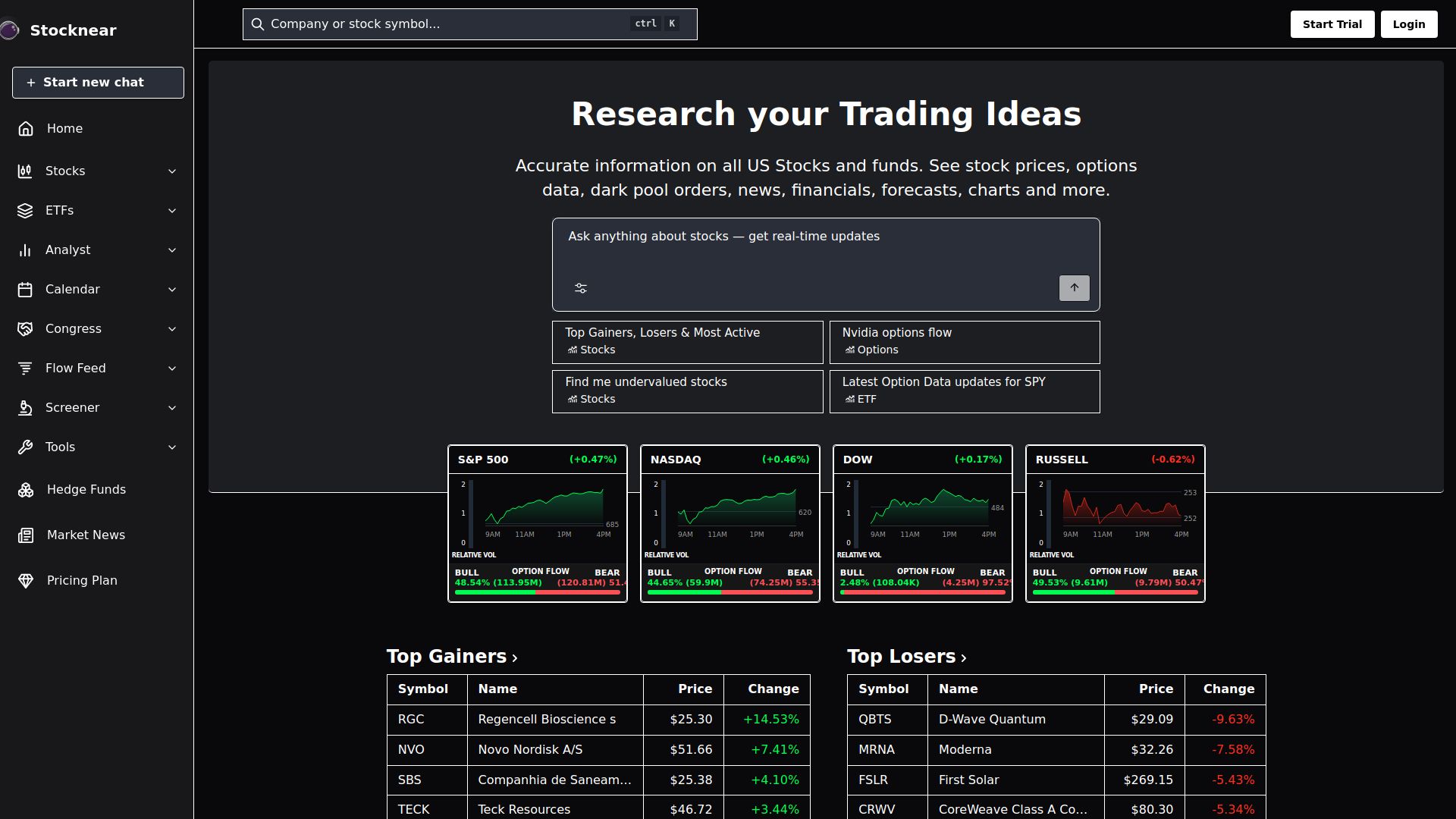This screenshot has width=1456, height=819.
Task: Open the Calendar sidebar menu
Action: [73, 290]
